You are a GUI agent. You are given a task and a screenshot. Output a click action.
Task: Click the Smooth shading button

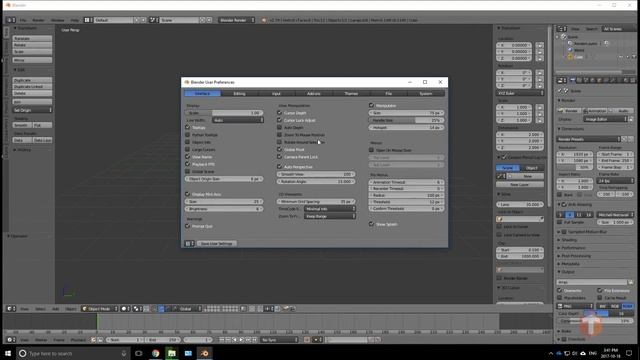click(x=22, y=125)
